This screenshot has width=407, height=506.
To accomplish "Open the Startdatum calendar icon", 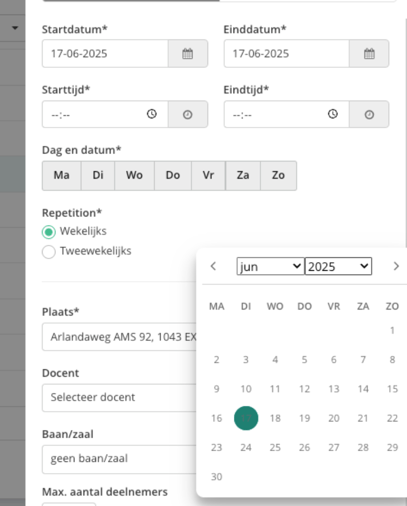I will (x=188, y=54).
